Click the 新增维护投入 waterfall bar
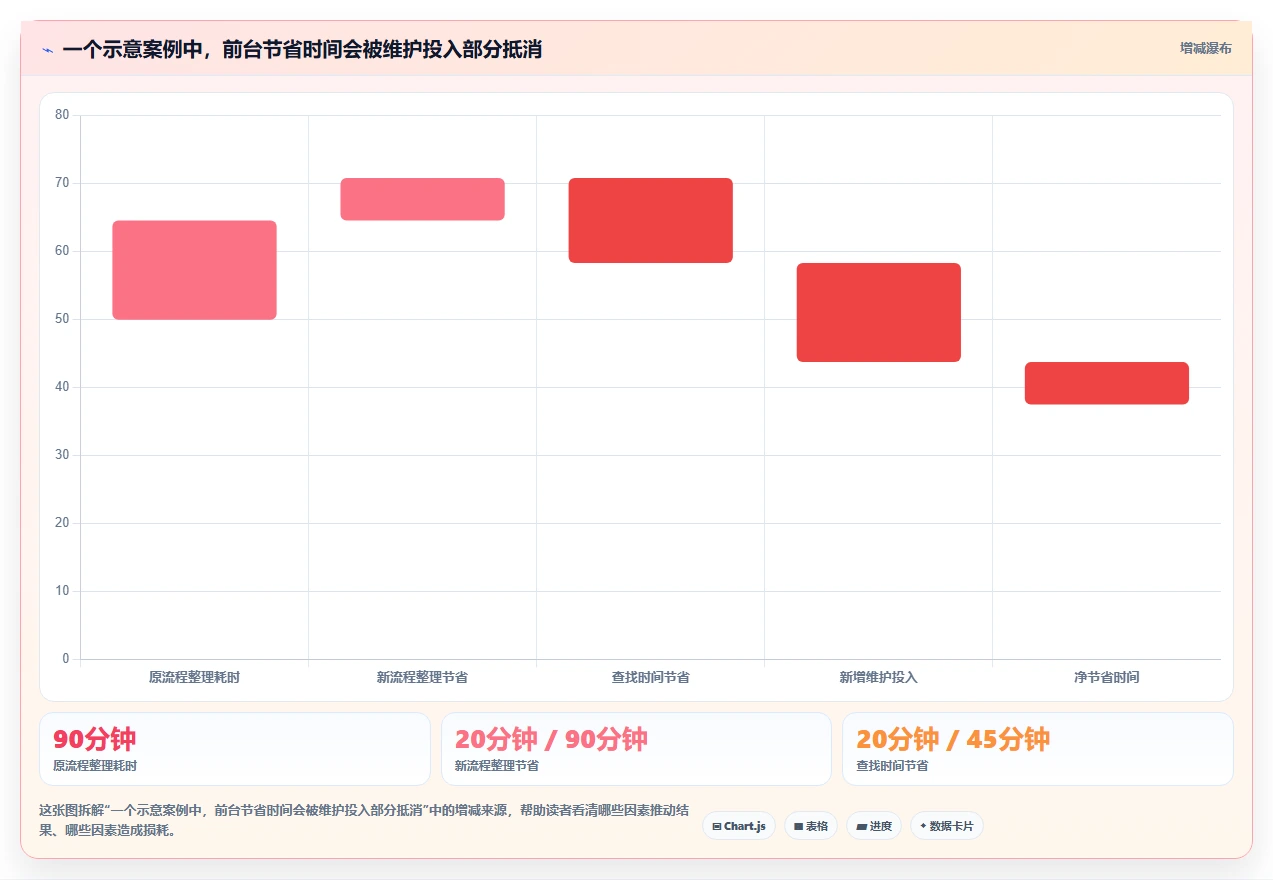The width and height of the screenshot is (1273, 880). pos(878,312)
